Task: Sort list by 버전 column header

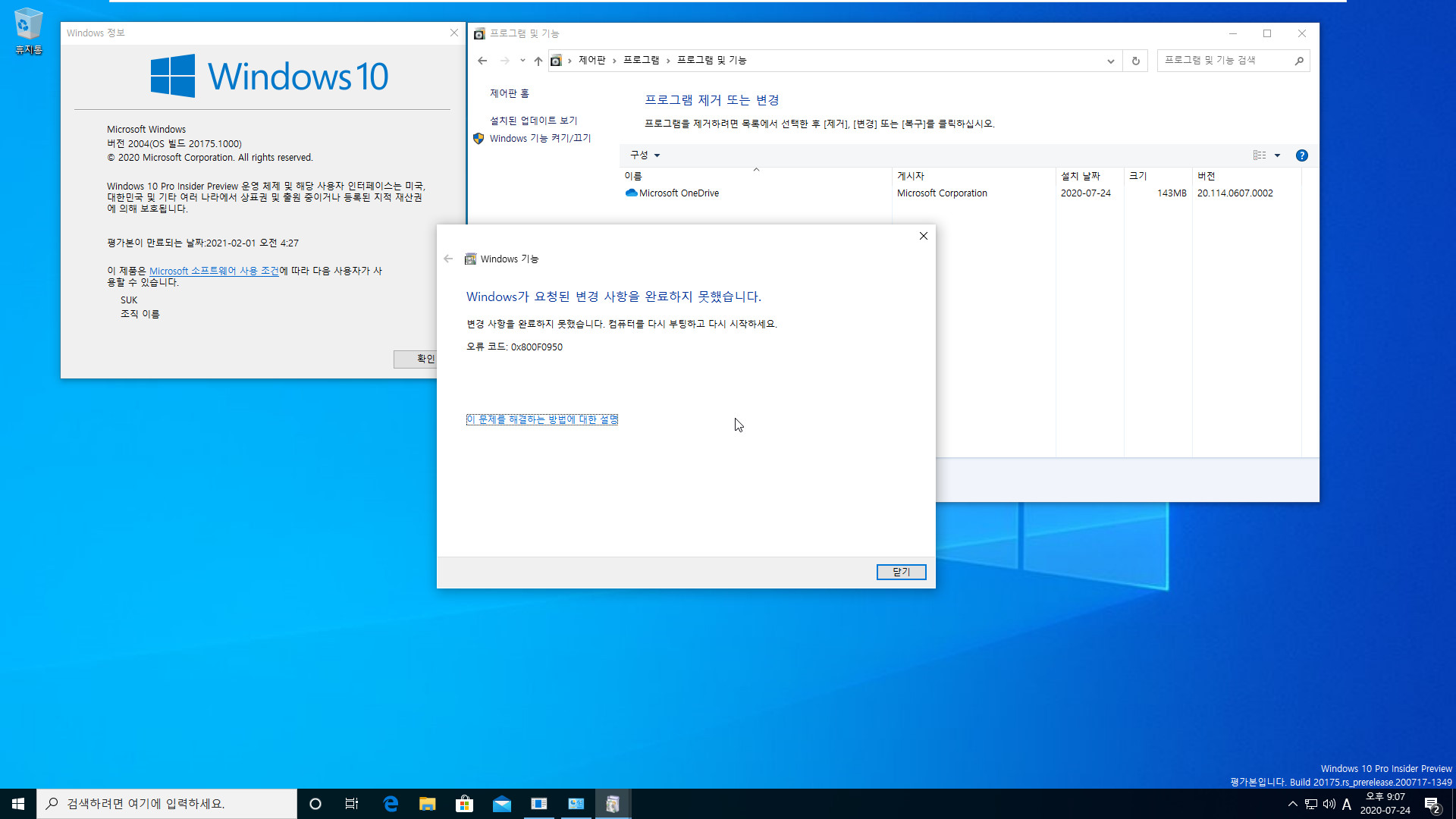Action: pyautogui.click(x=1247, y=176)
